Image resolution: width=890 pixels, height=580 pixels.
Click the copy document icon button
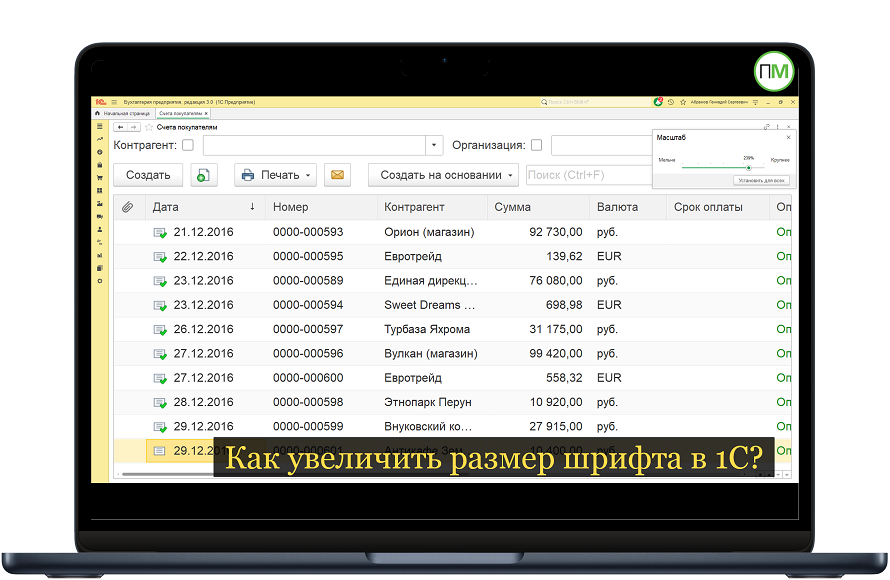click(x=204, y=175)
